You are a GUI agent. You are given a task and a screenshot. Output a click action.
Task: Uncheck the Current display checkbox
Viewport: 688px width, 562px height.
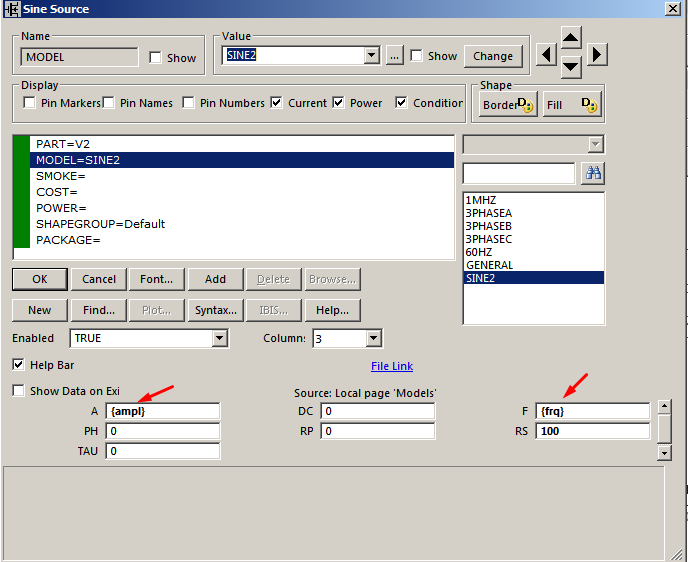[276, 103]
